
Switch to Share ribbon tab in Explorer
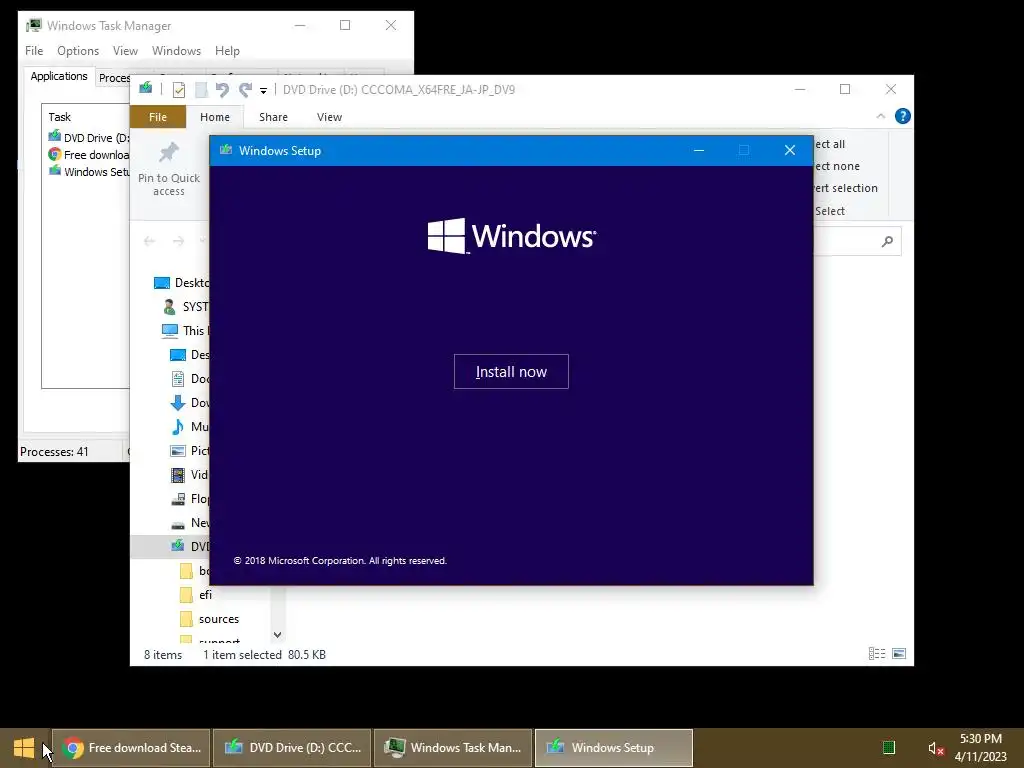273,117
